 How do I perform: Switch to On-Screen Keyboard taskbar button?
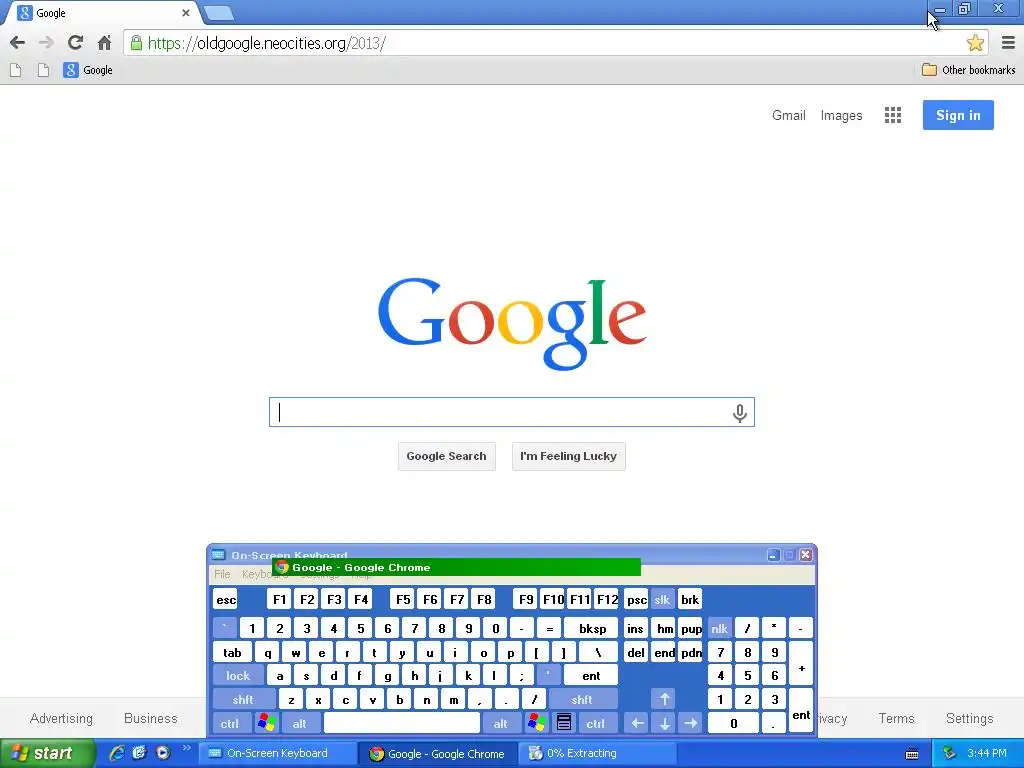(278, 754)
